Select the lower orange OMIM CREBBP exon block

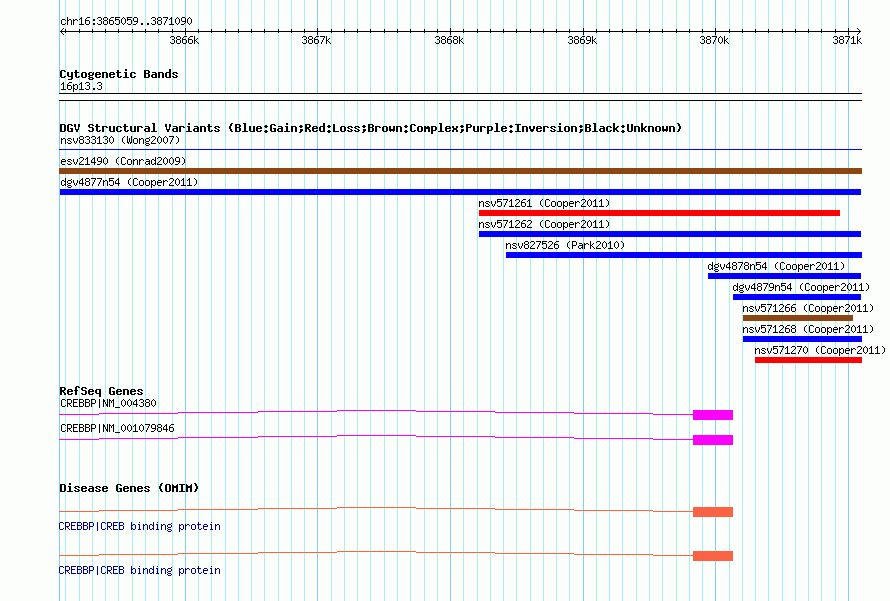(x=713, y=556)
